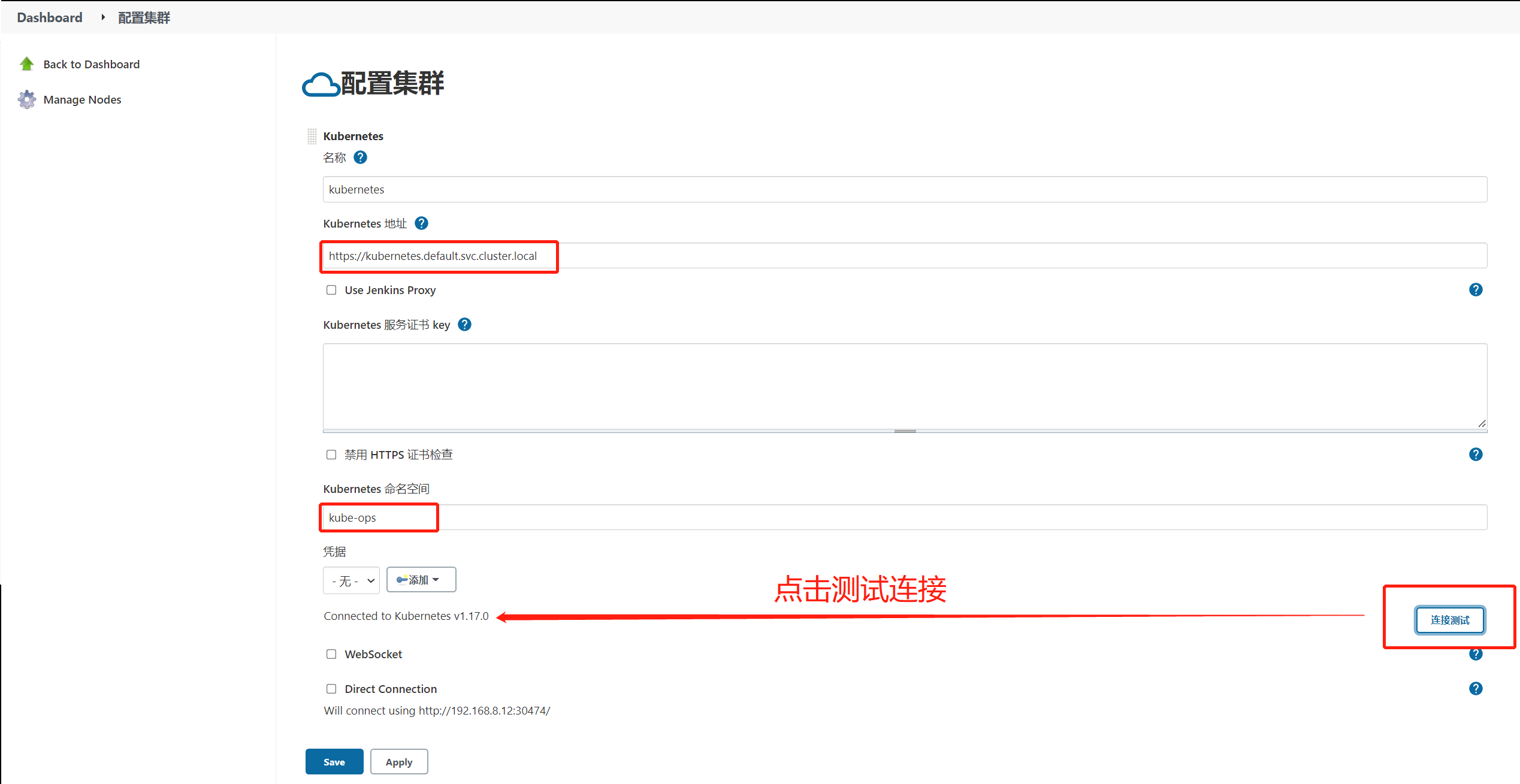Open Back to Dashboard link
Screen dimensions: 1520x784
click(92, 64)
